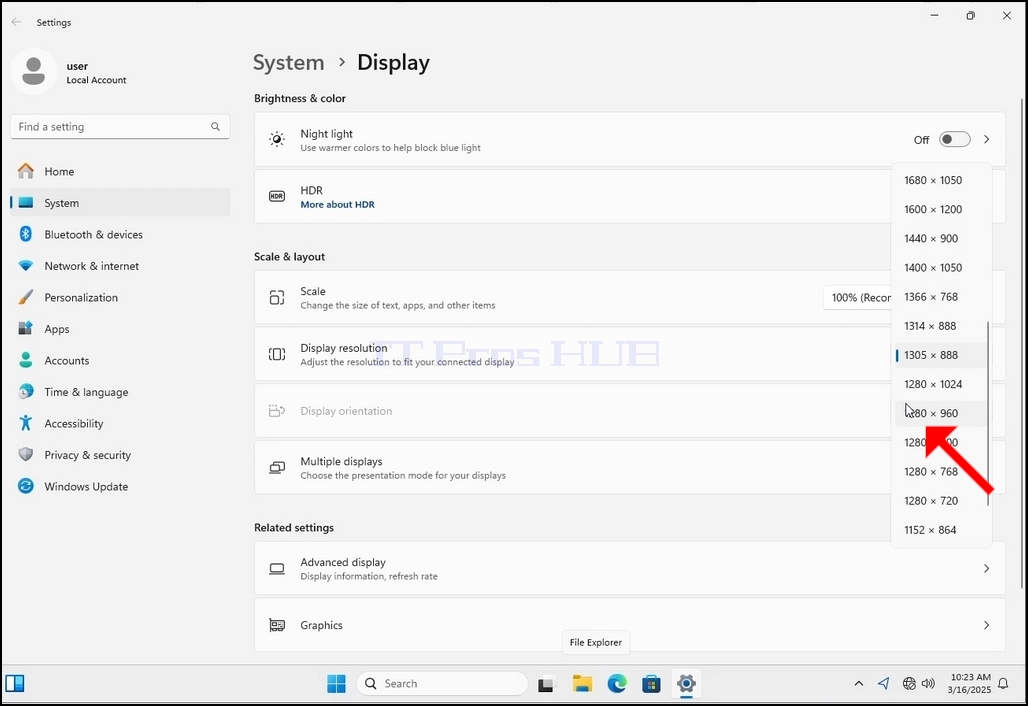
Task: Select resolution 1680 × 1050
Action: (x=940, y=180)
